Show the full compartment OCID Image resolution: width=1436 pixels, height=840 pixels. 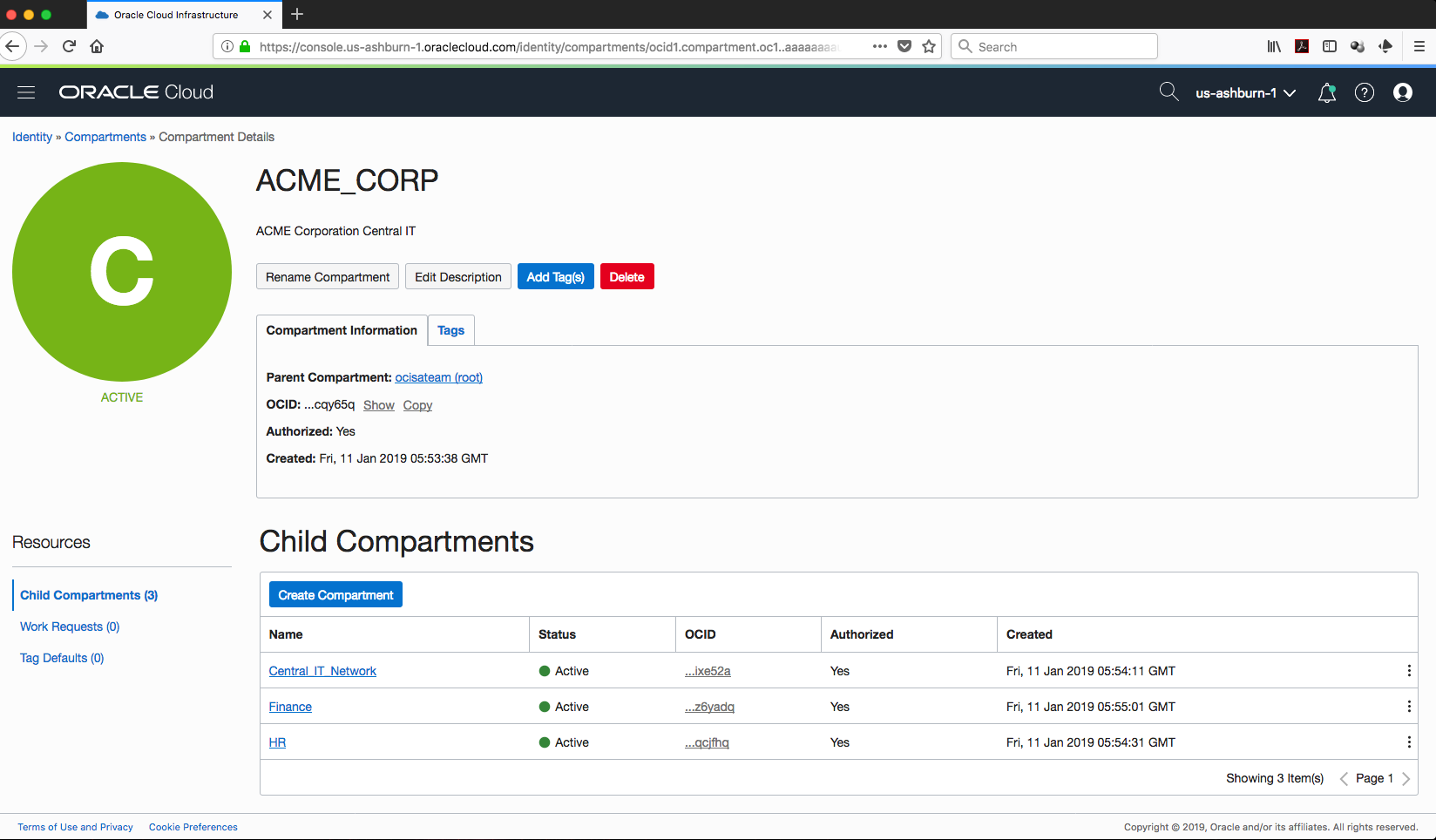(379, 405)
